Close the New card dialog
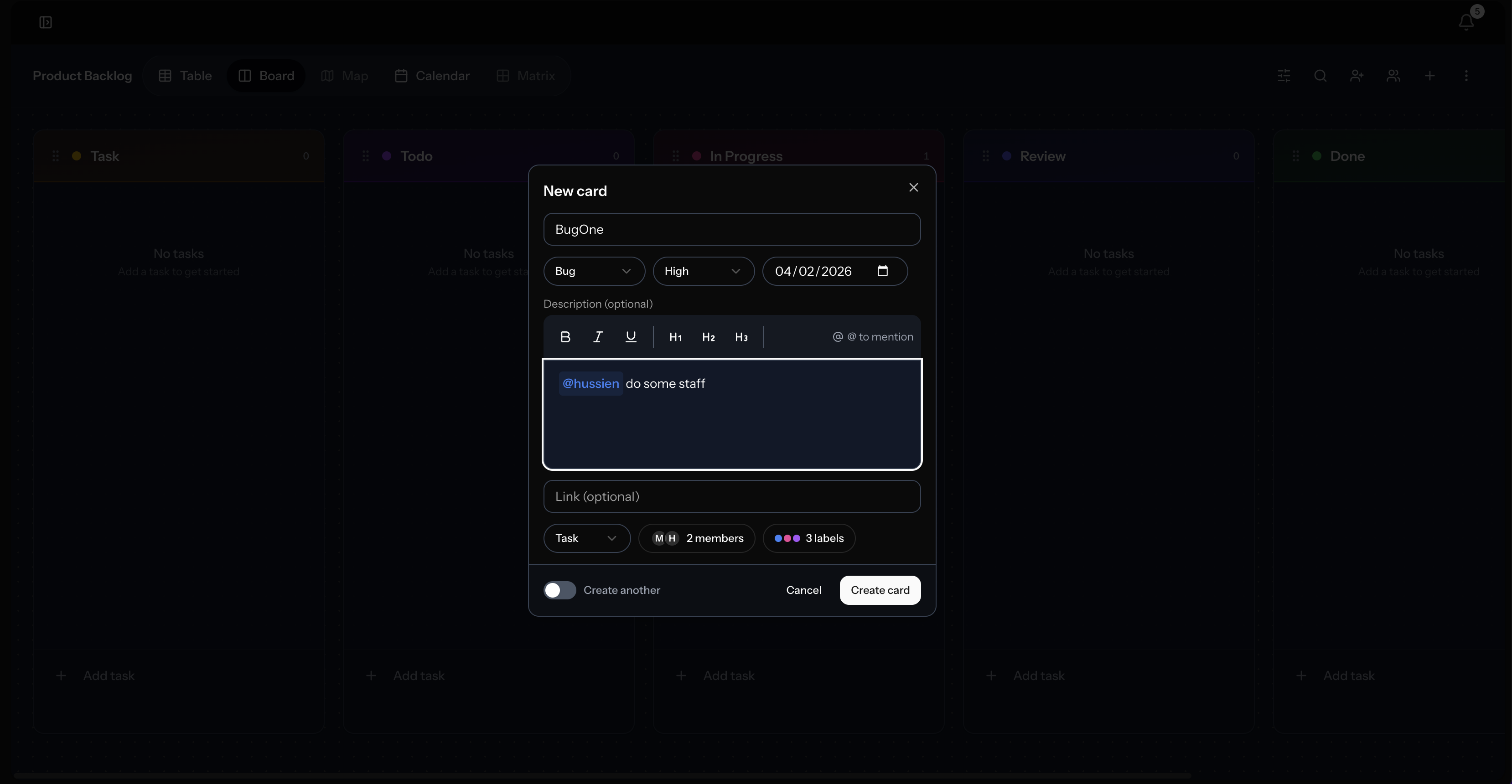Image resolution: width=1512 pixels, height=784 pixels. tap(913, 187)
